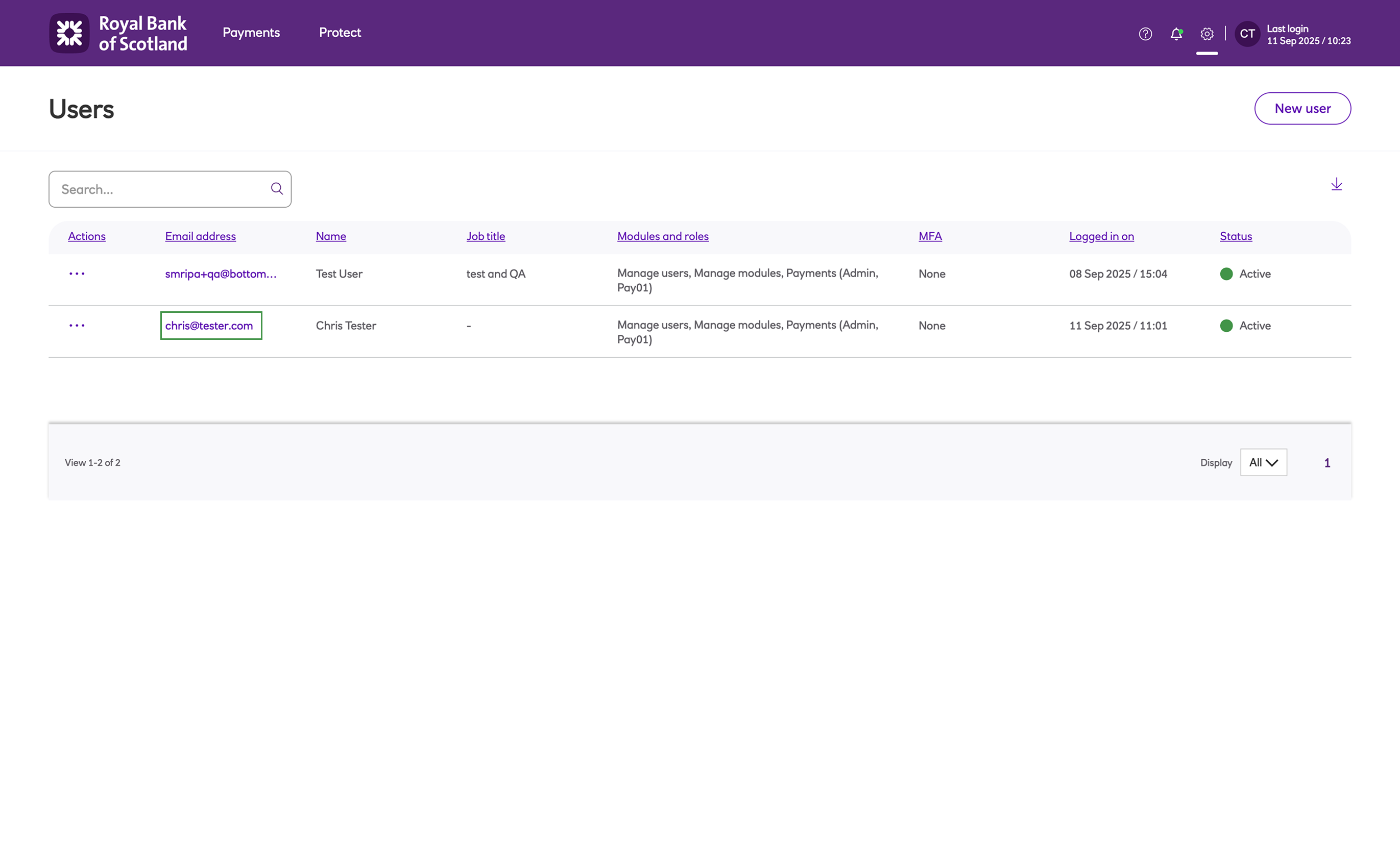Open smripa+qa@bottom... email link
Screen dimensions: 1400x842
[x=220, y=274]
